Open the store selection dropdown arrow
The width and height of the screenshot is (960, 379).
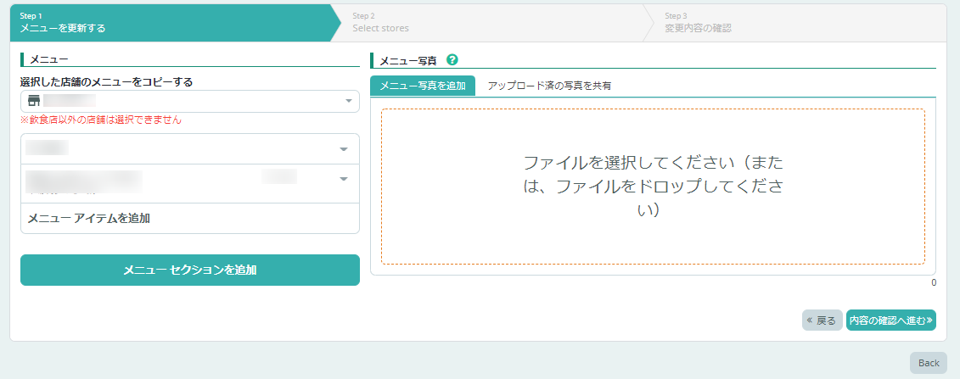(348, 101)
